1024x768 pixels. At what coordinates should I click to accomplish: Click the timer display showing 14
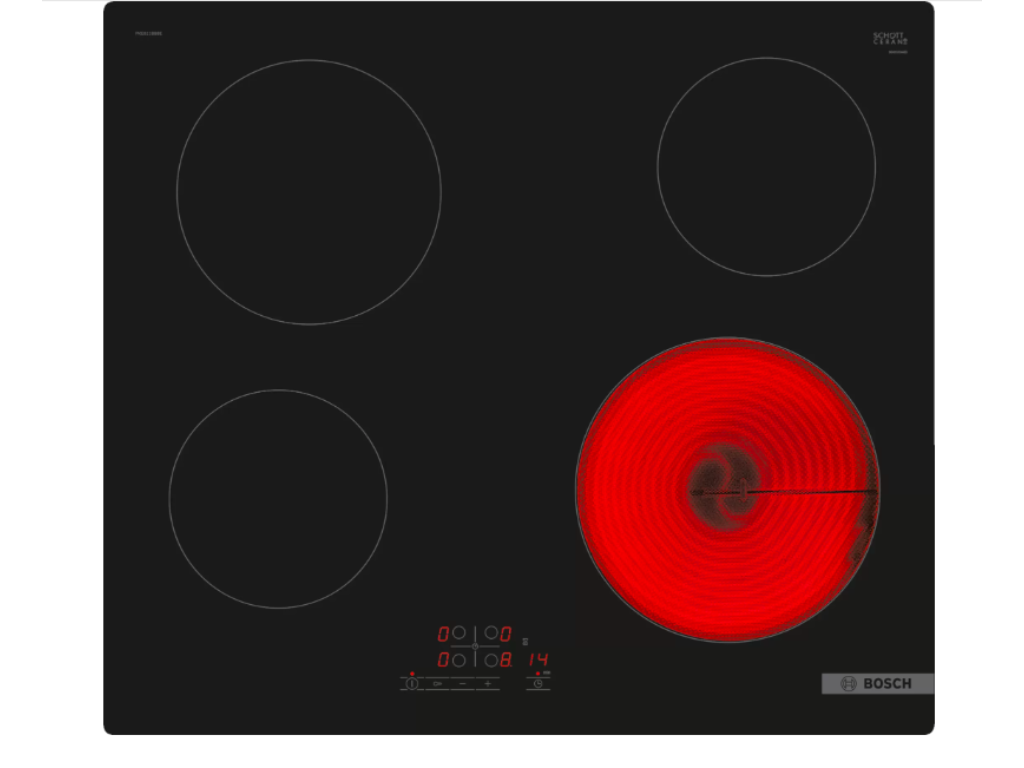click(538, 660)
